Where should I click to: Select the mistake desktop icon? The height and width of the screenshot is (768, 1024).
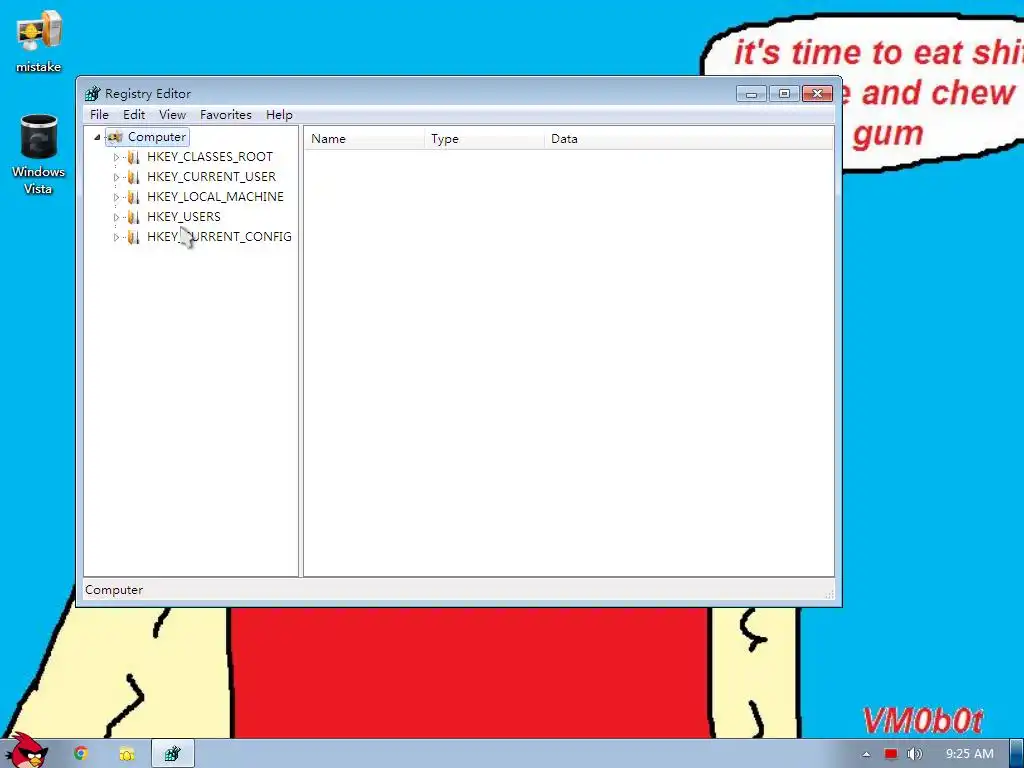click(x=39, y=41)
